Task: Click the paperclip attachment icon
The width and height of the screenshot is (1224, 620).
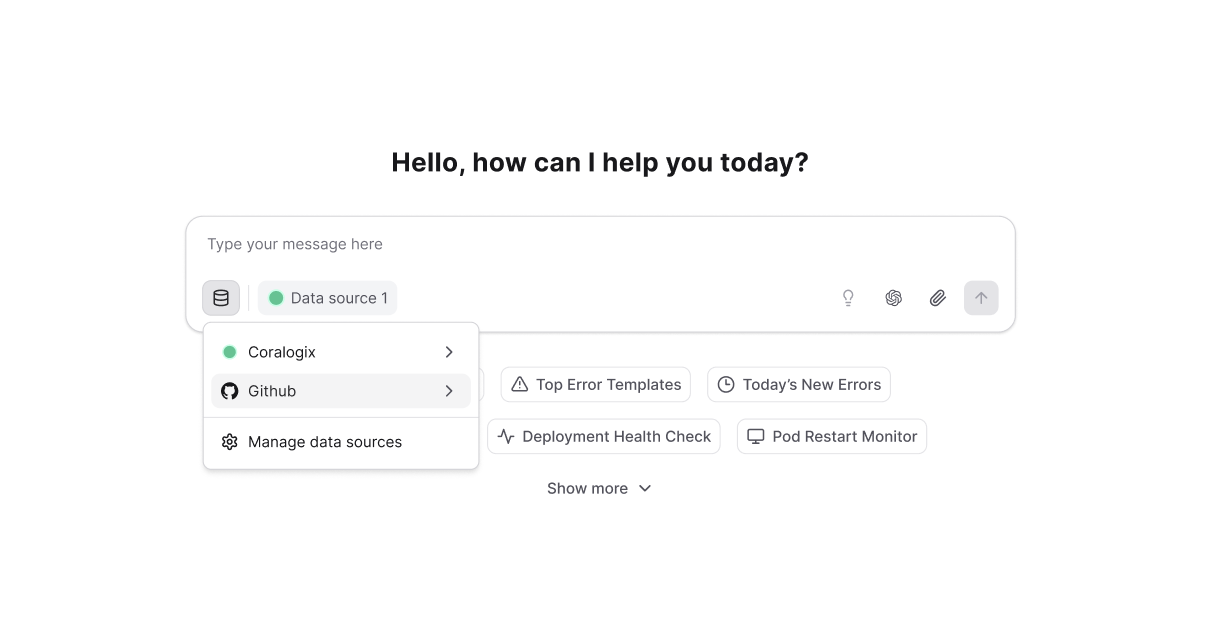Action: tap(937, 297)
